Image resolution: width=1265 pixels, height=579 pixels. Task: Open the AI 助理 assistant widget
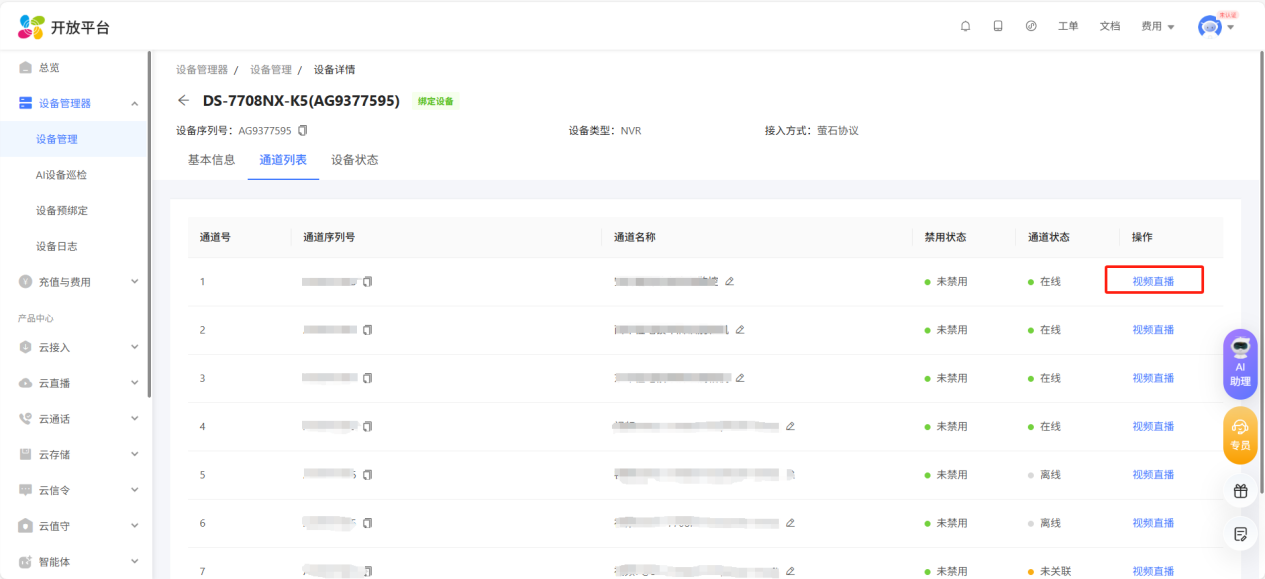click(x=1240, y=364)
